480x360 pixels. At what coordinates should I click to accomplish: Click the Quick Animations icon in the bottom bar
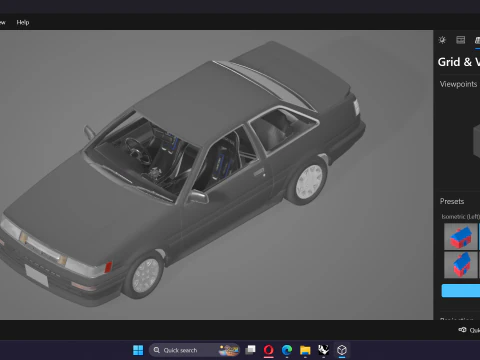tap(462, 330)
